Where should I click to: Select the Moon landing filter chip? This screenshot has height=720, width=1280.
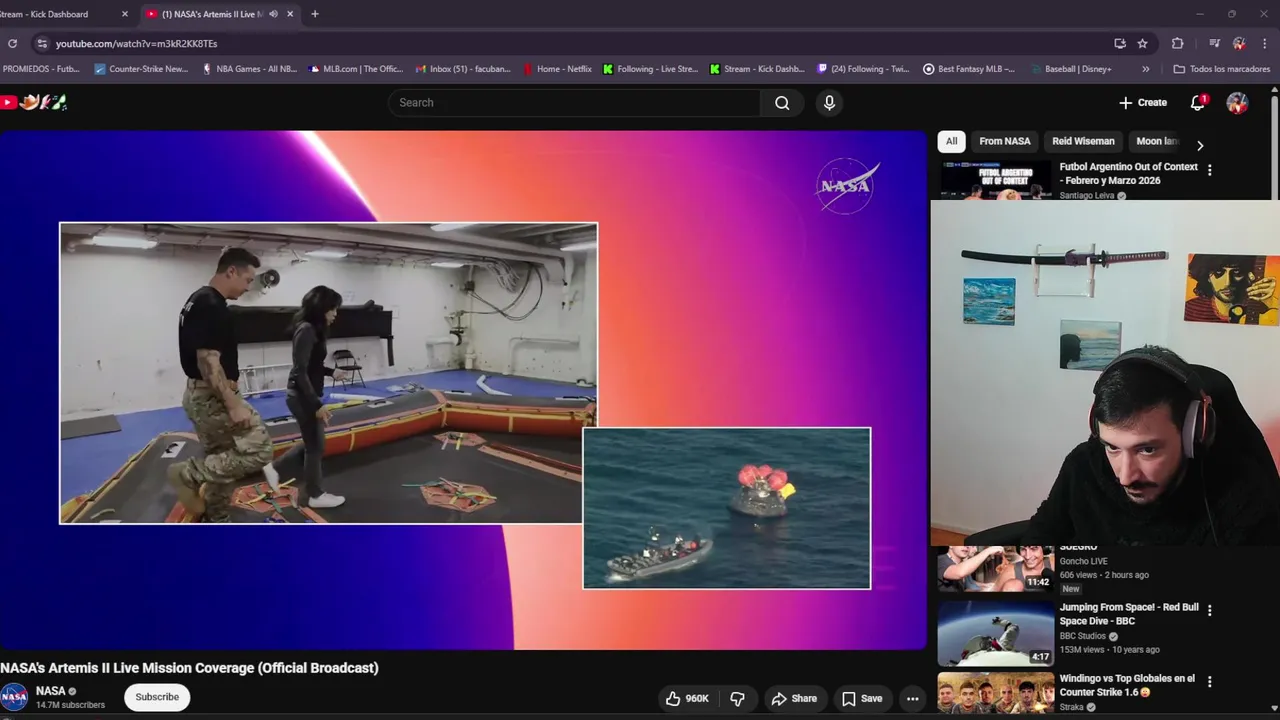(x=1158, y=141)
